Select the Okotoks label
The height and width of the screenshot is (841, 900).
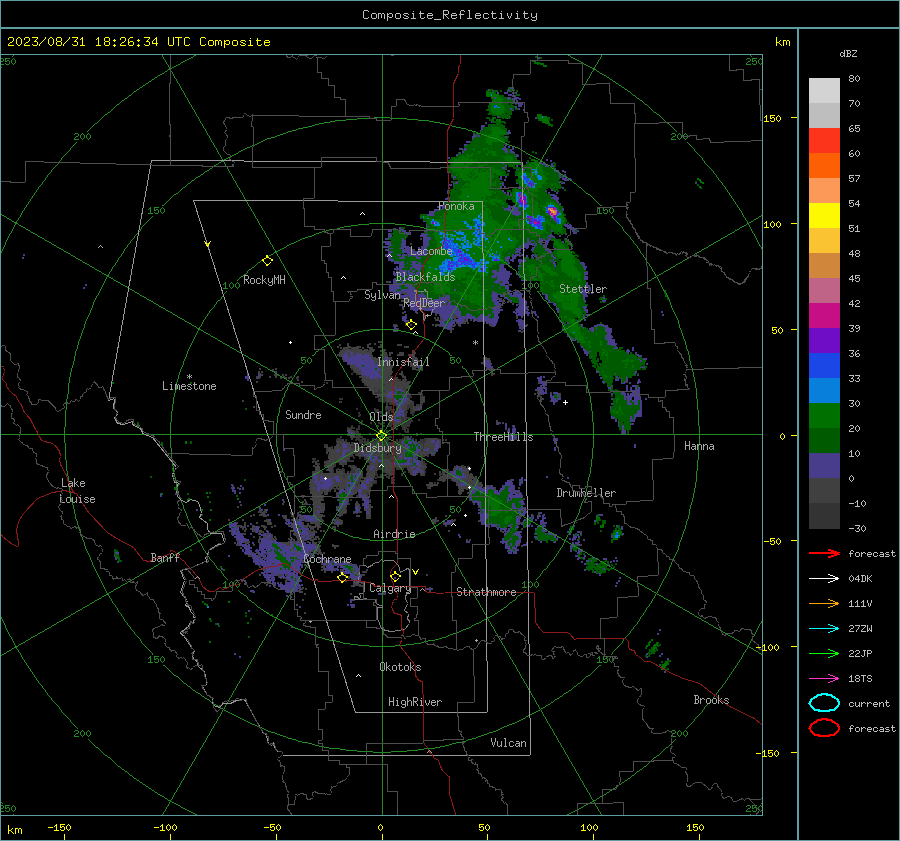(400, 667)
